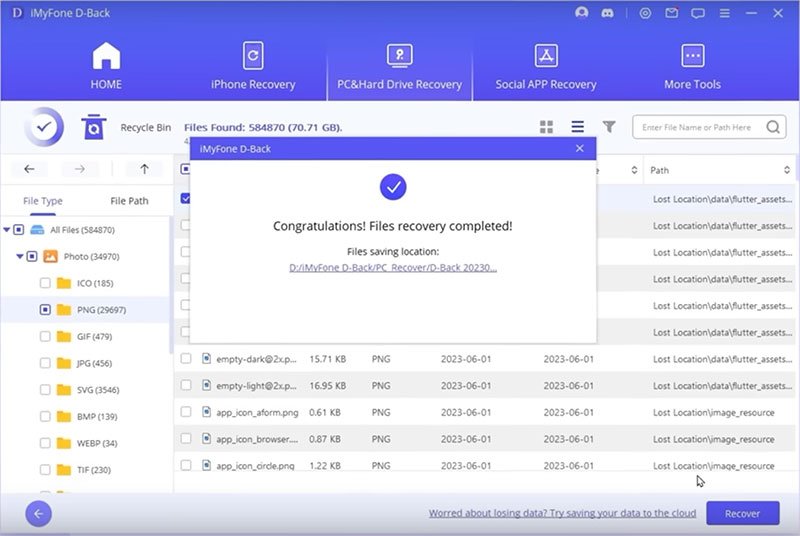Select the SVG folder icon
Viewport: 800px width, 536px height.
tap(64, 390)
